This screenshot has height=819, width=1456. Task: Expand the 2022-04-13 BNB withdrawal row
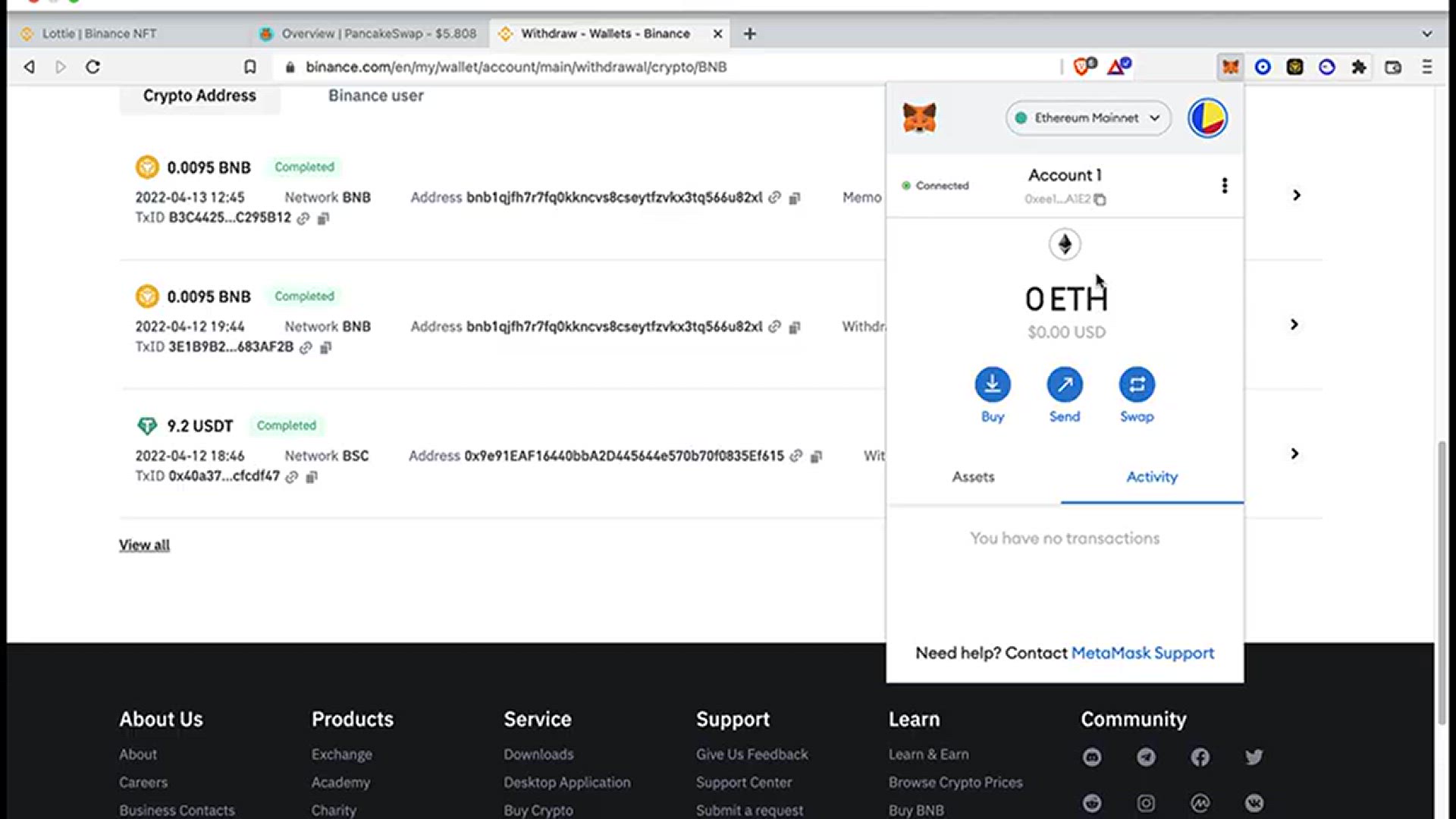point(1297,195)
